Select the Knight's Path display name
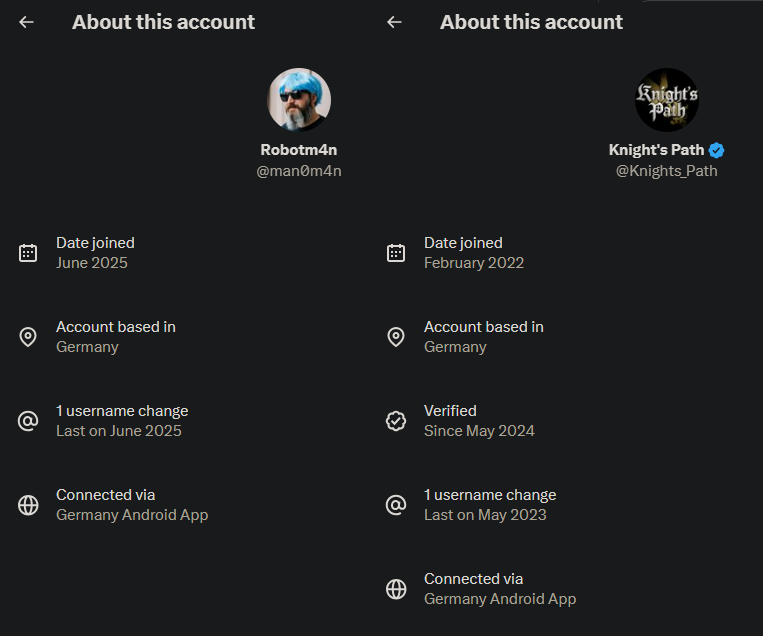Image resolution: width=763 pixels, height=636 pixels. [x=656, y=150]
